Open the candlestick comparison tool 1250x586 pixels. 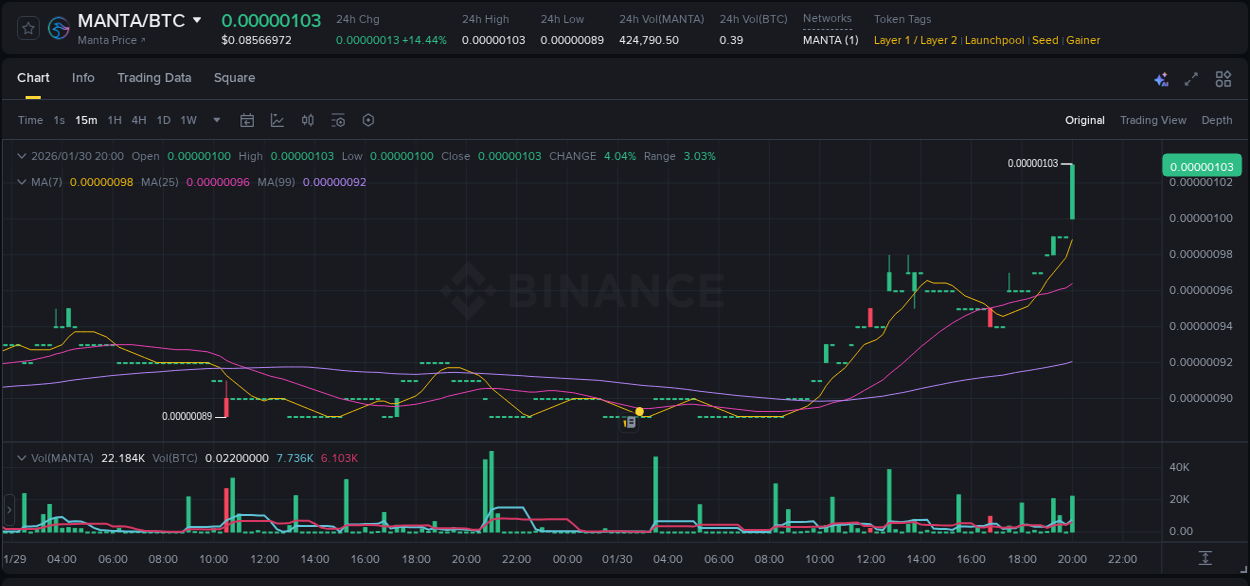click(308, 120)
